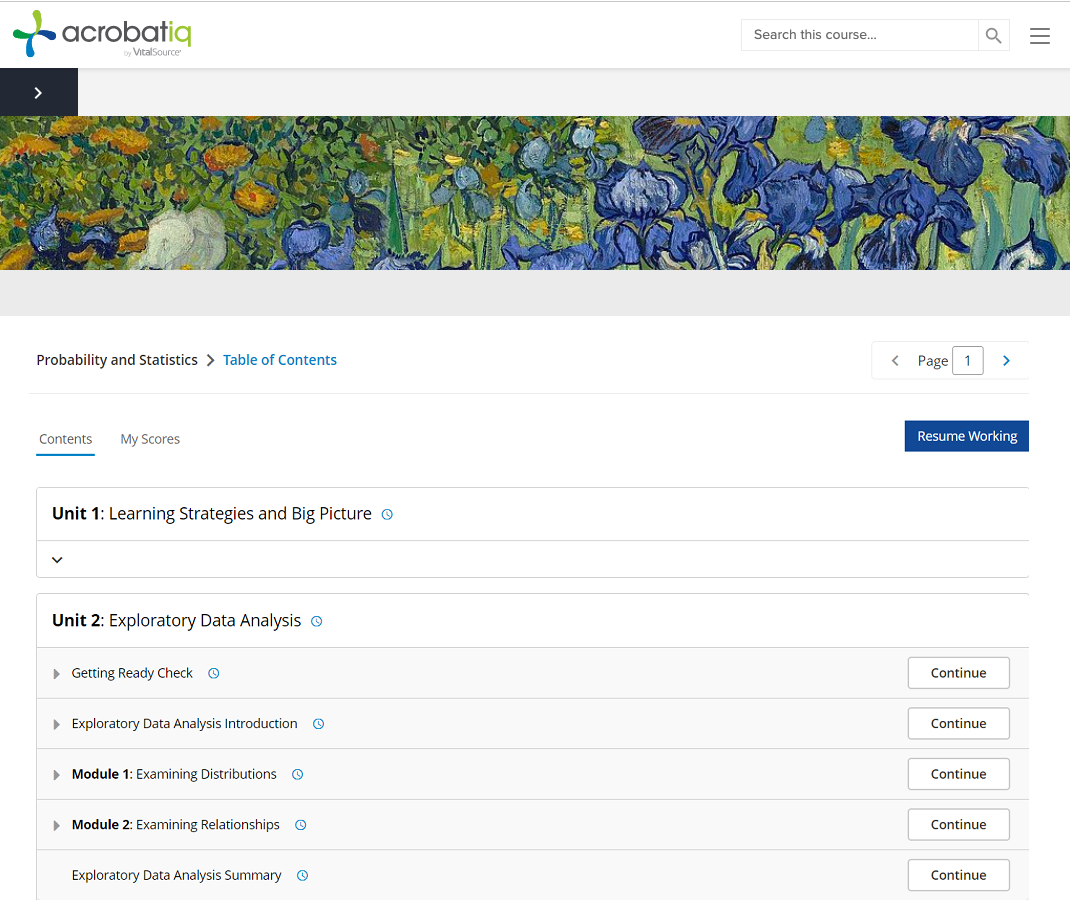This screenshot has width=1070, height=900.
Task: Click Getting Ready Check text
Action: point(132,673)
